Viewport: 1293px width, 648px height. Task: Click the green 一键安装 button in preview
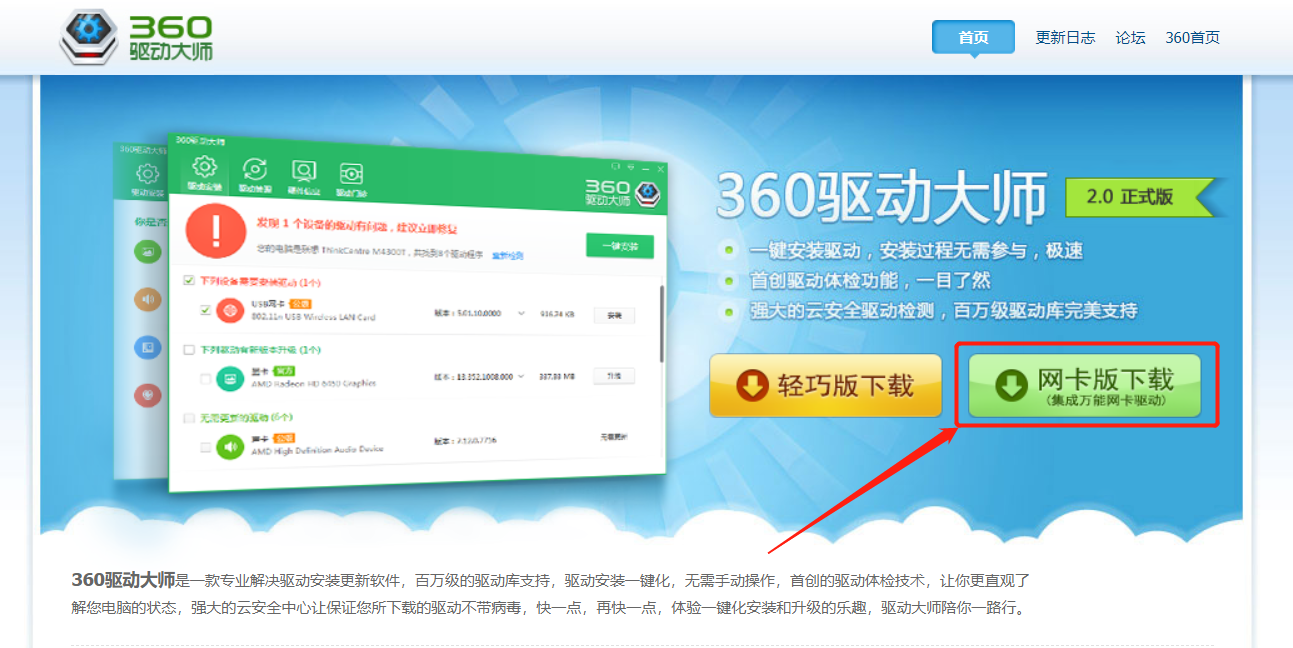(x=619, y=246)
